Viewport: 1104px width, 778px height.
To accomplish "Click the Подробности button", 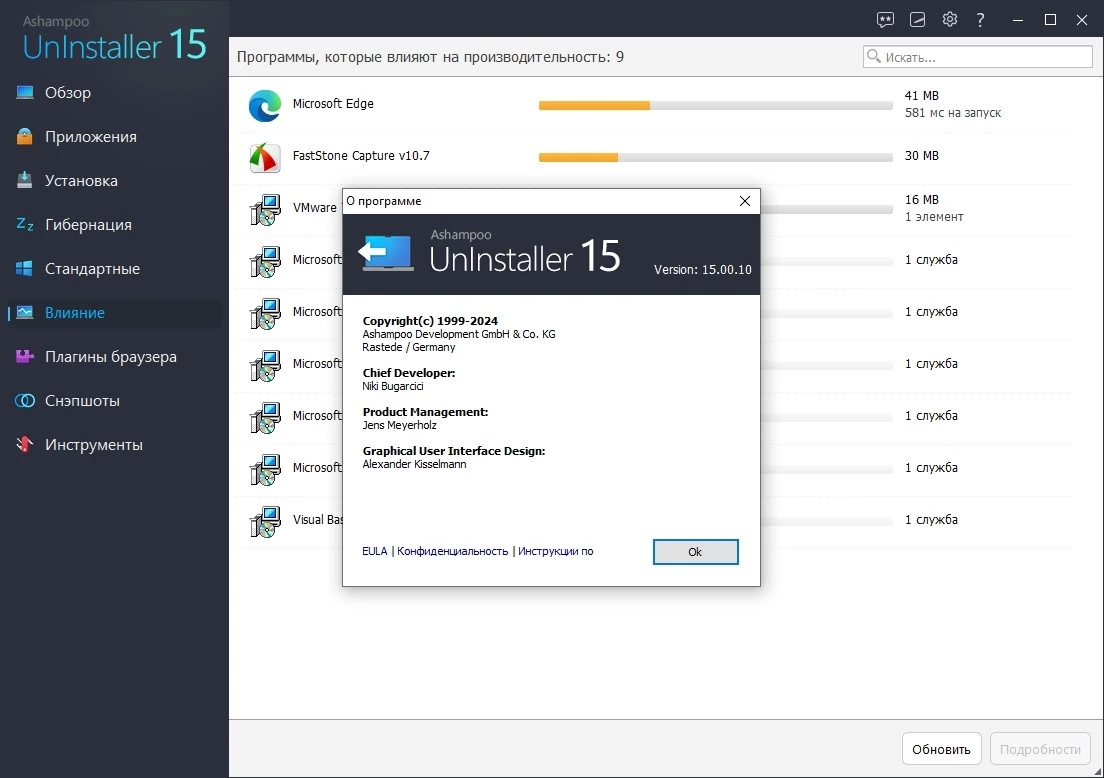I will click(x=1040, y=749).
